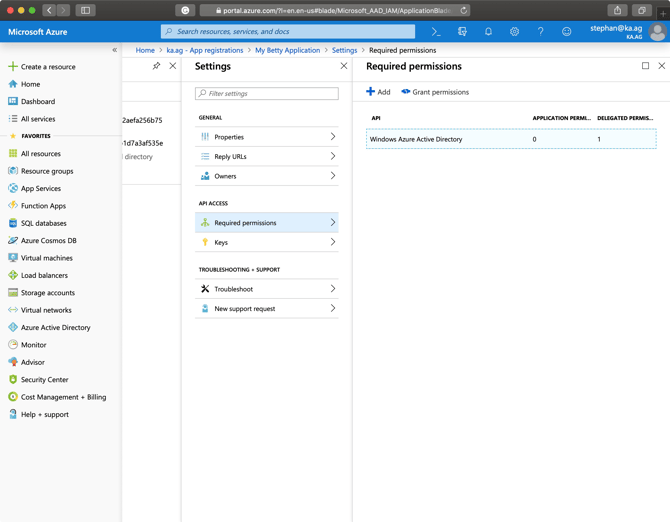Click the API column header

(x=376, y=118)
